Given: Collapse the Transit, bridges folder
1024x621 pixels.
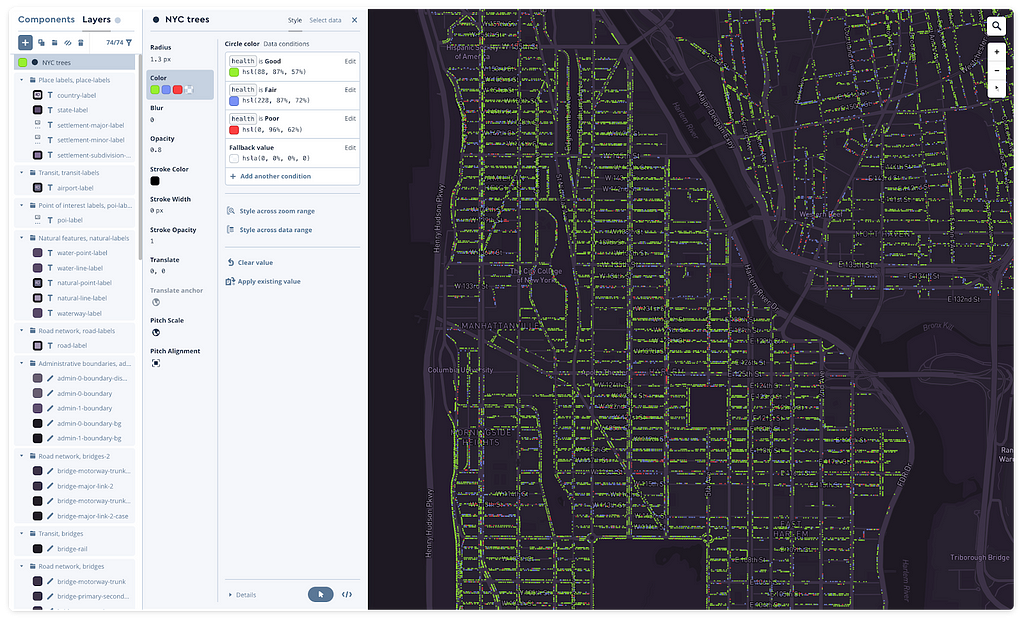Looking at the screenshot, I should (22, 533).
